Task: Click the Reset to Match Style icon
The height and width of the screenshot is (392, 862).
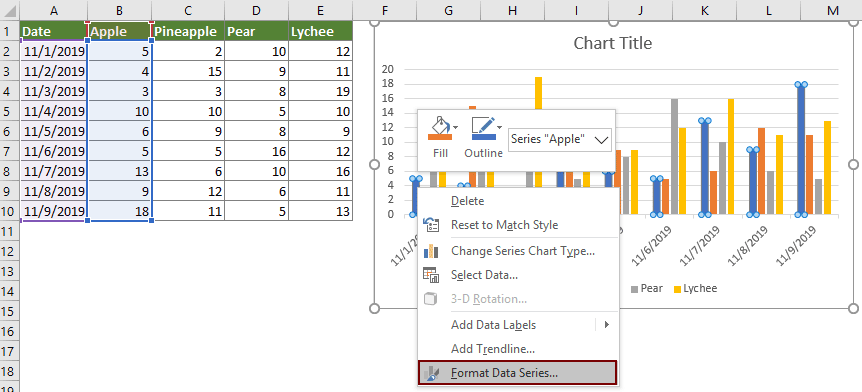Action: point(431,225)
